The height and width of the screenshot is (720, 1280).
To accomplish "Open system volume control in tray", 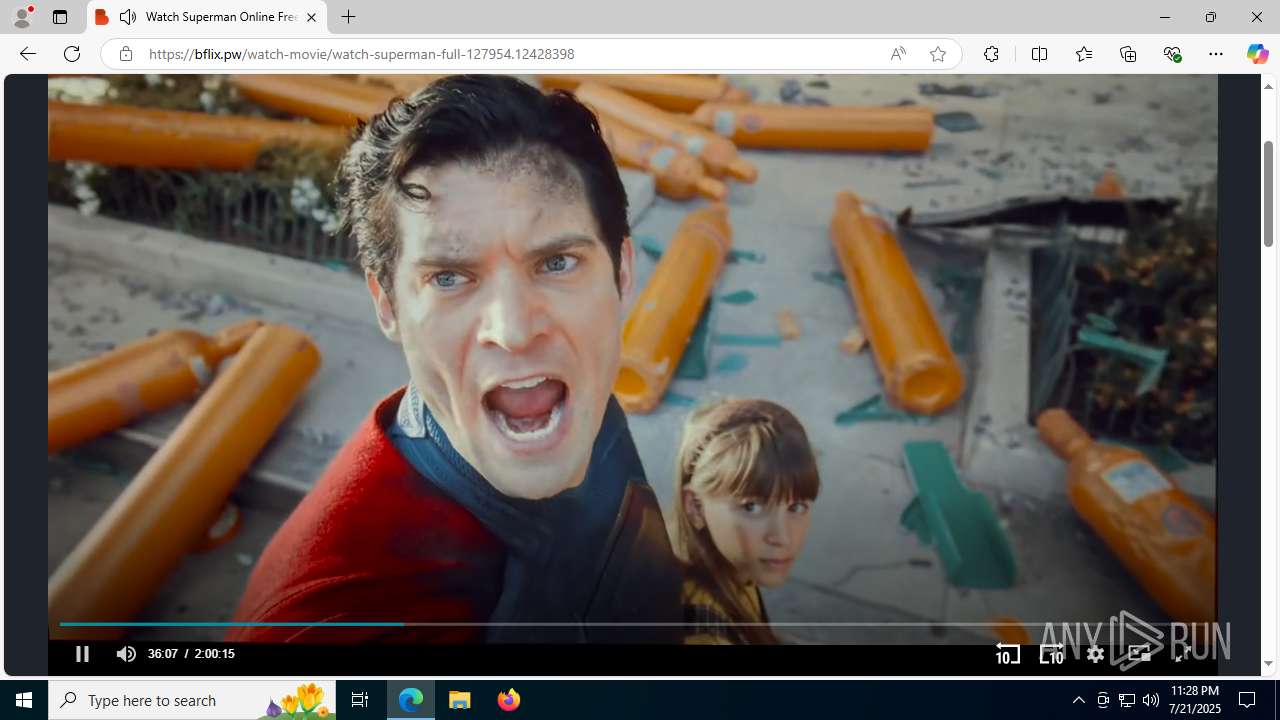I will tap(1151, 700).
